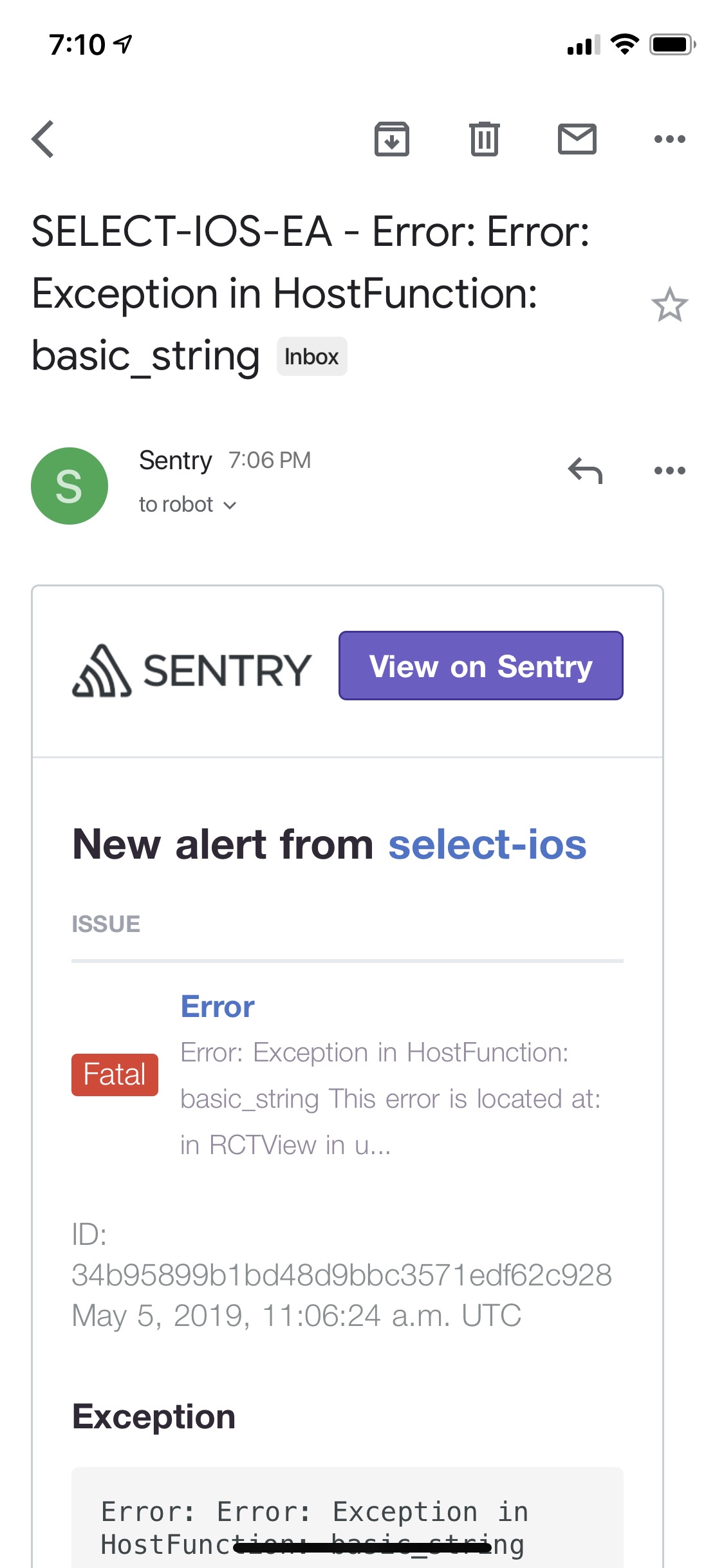Tap the Exception code block
This screenshot has width=724, height=1568.
tap(348, 1526)
